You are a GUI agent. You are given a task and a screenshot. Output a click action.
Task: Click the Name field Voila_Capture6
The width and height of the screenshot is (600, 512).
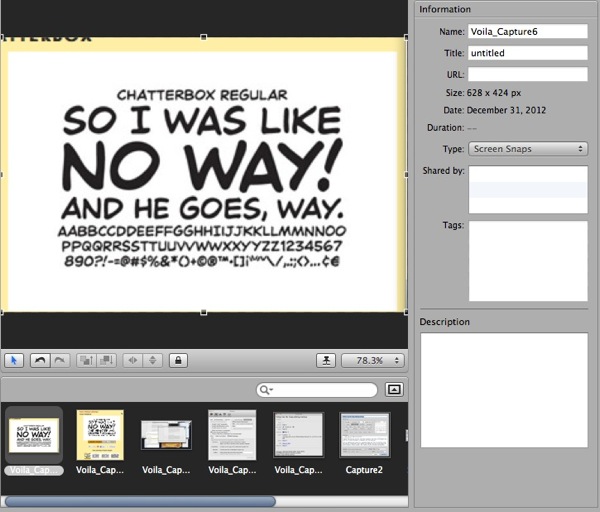coord(528,31)
